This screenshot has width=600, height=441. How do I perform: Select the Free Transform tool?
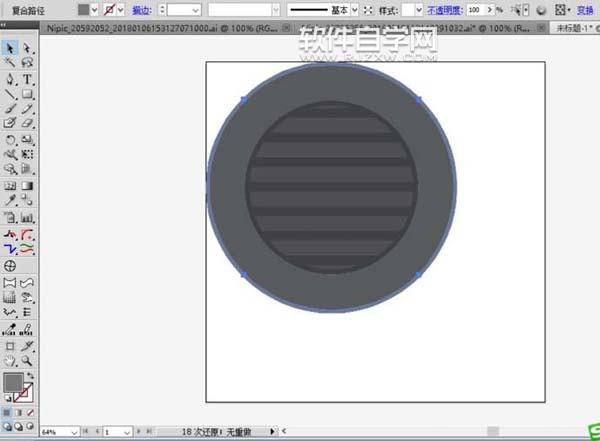pyautogui.click(x=27, y=155)
